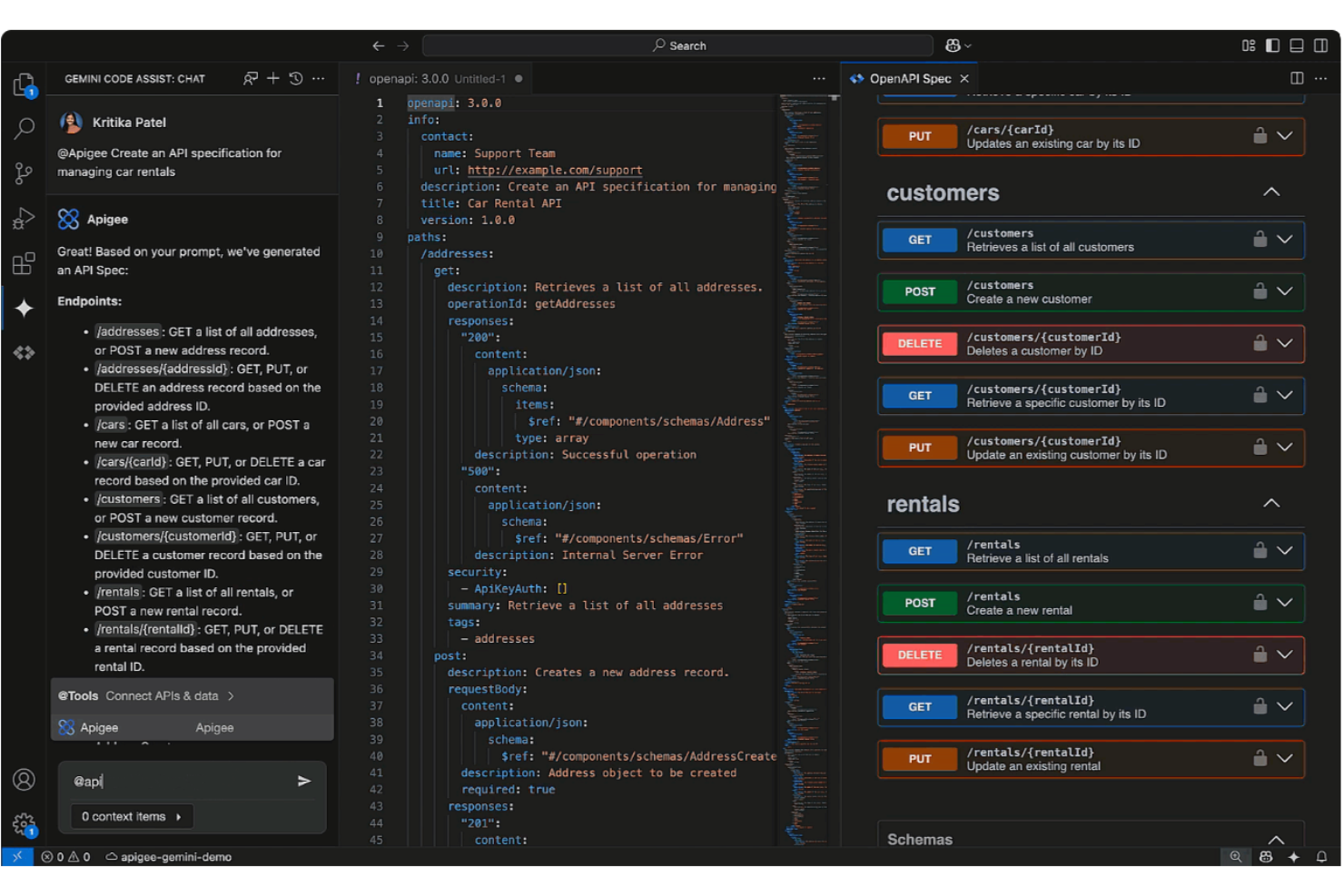
Task: Toggle bottom panel visibility
Action: pyautogui.click(x=1297, y=45)
